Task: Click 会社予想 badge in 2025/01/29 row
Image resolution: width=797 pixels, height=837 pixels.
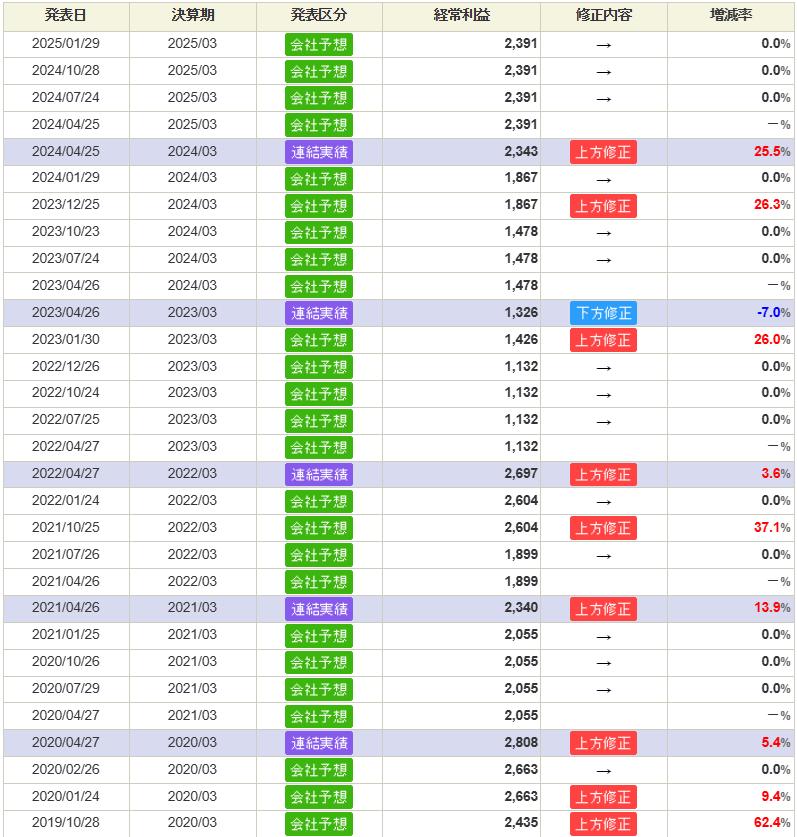Action: [319, 44]
